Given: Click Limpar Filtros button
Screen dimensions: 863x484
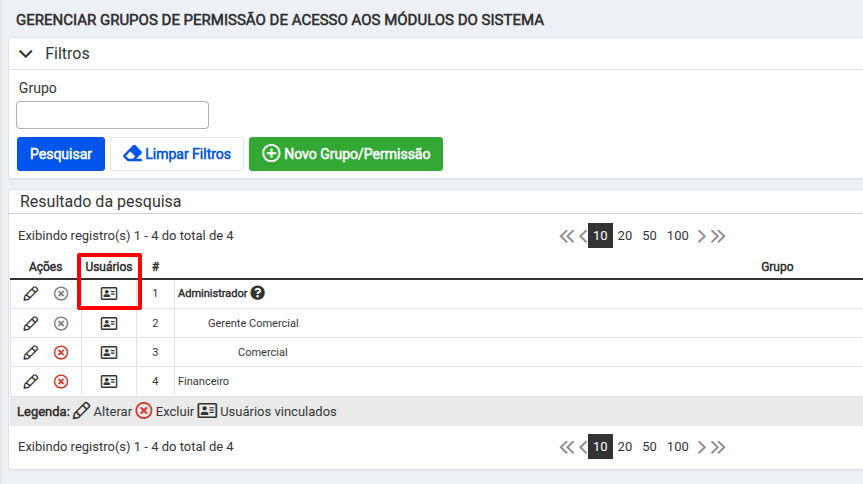Looking at the screenshot, I should (x=177, y=154).
